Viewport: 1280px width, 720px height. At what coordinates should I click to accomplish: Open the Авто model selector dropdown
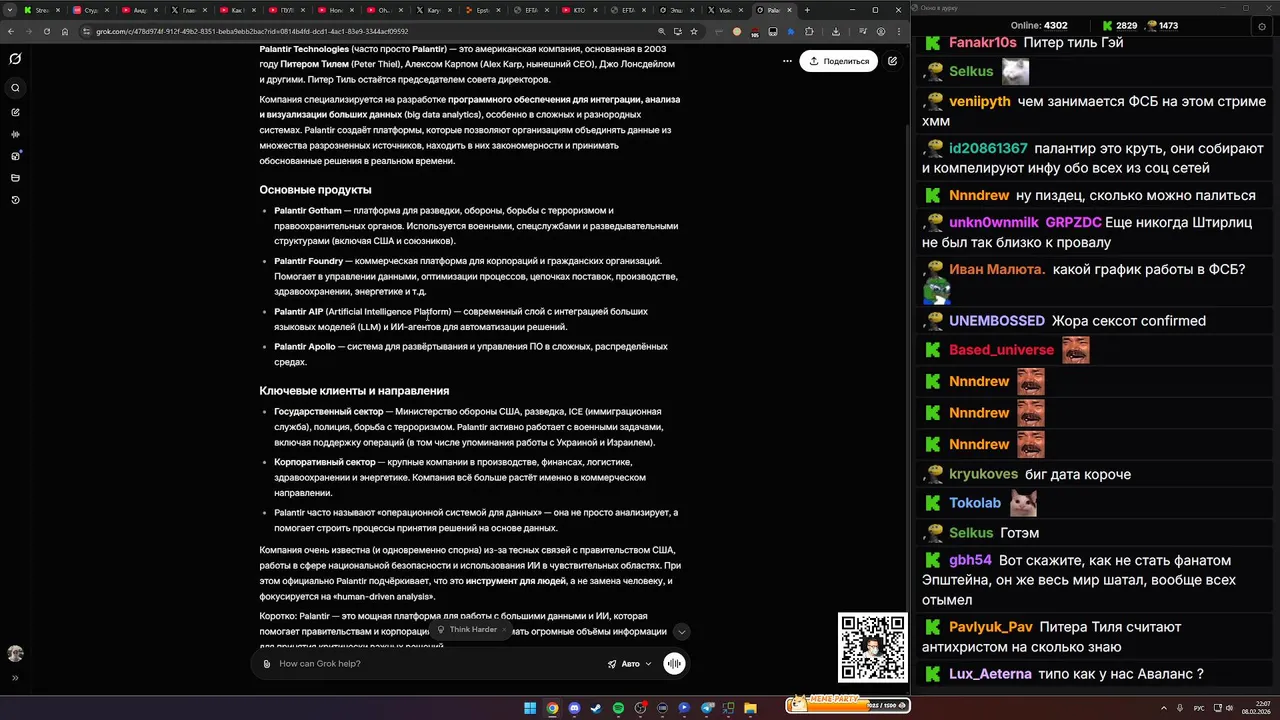tap(630, 664)
